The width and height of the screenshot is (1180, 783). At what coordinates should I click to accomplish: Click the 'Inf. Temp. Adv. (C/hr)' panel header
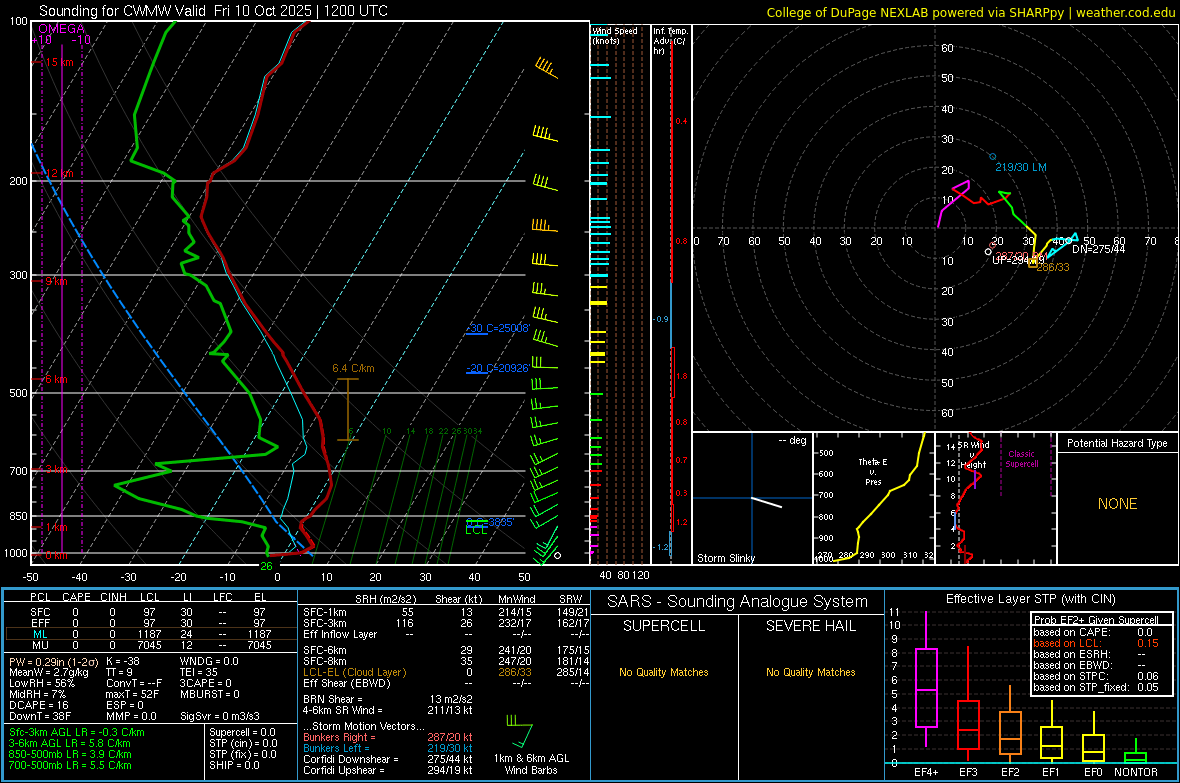click(x=669, y=41)
